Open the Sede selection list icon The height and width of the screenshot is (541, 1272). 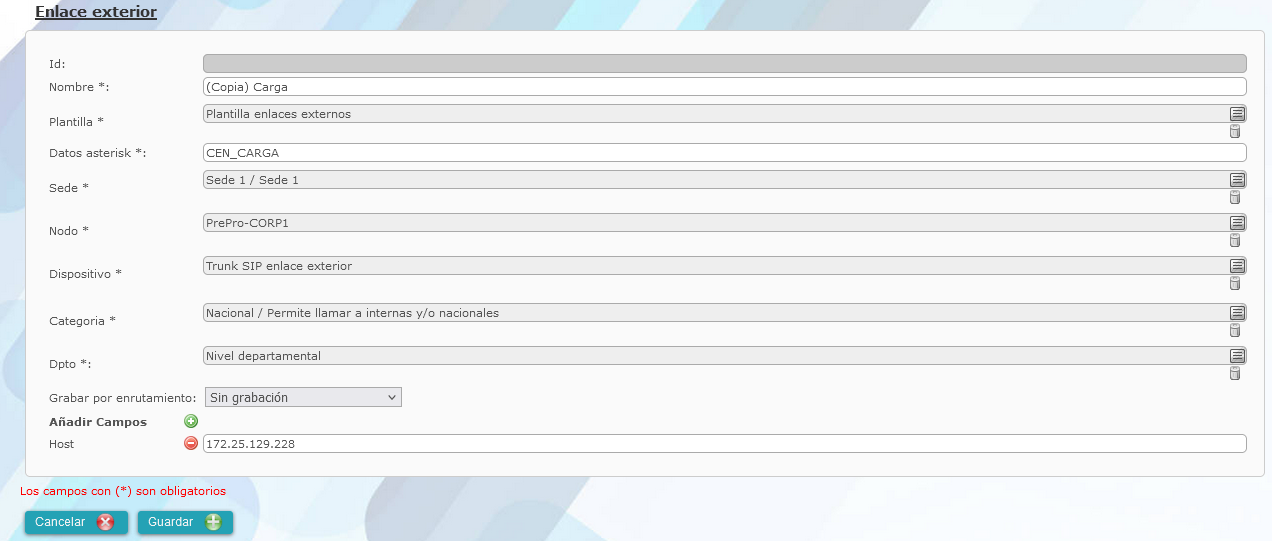(x=1237, y=180)
